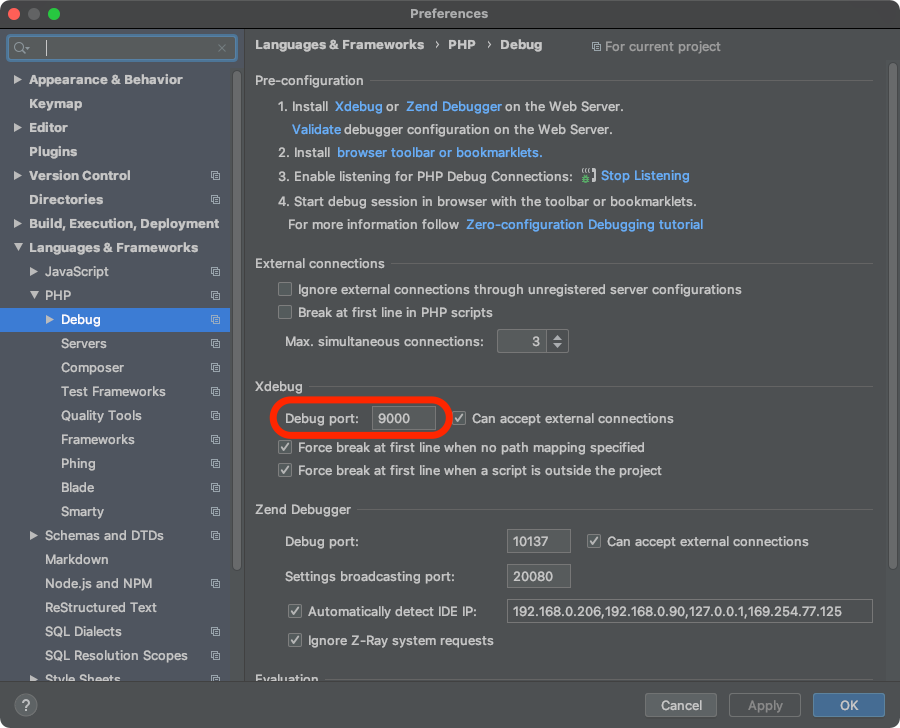Click the project-level icon beside Blade

pos(215,487)
